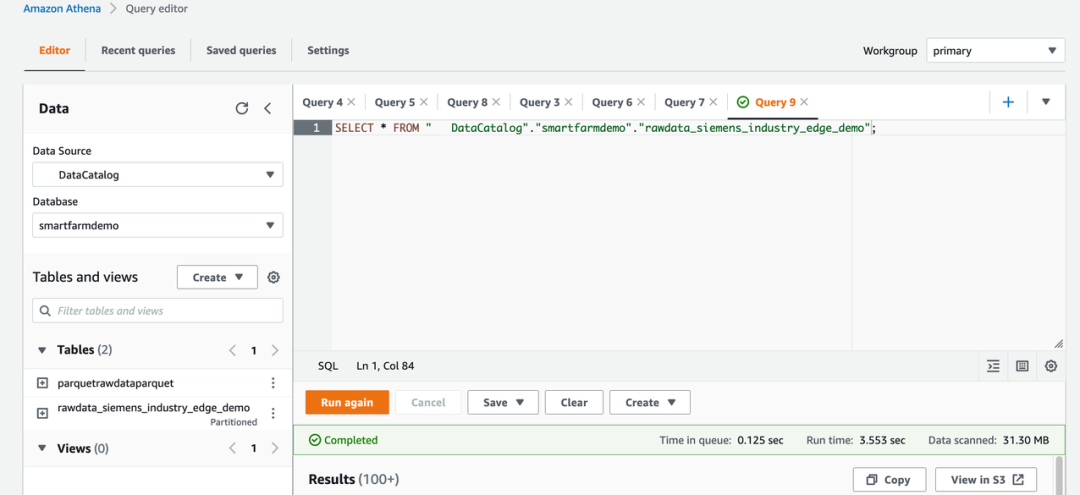This screenshot has width=1080, height=495.
Task: Collapse the Data side panel
Action: (268, 108)
